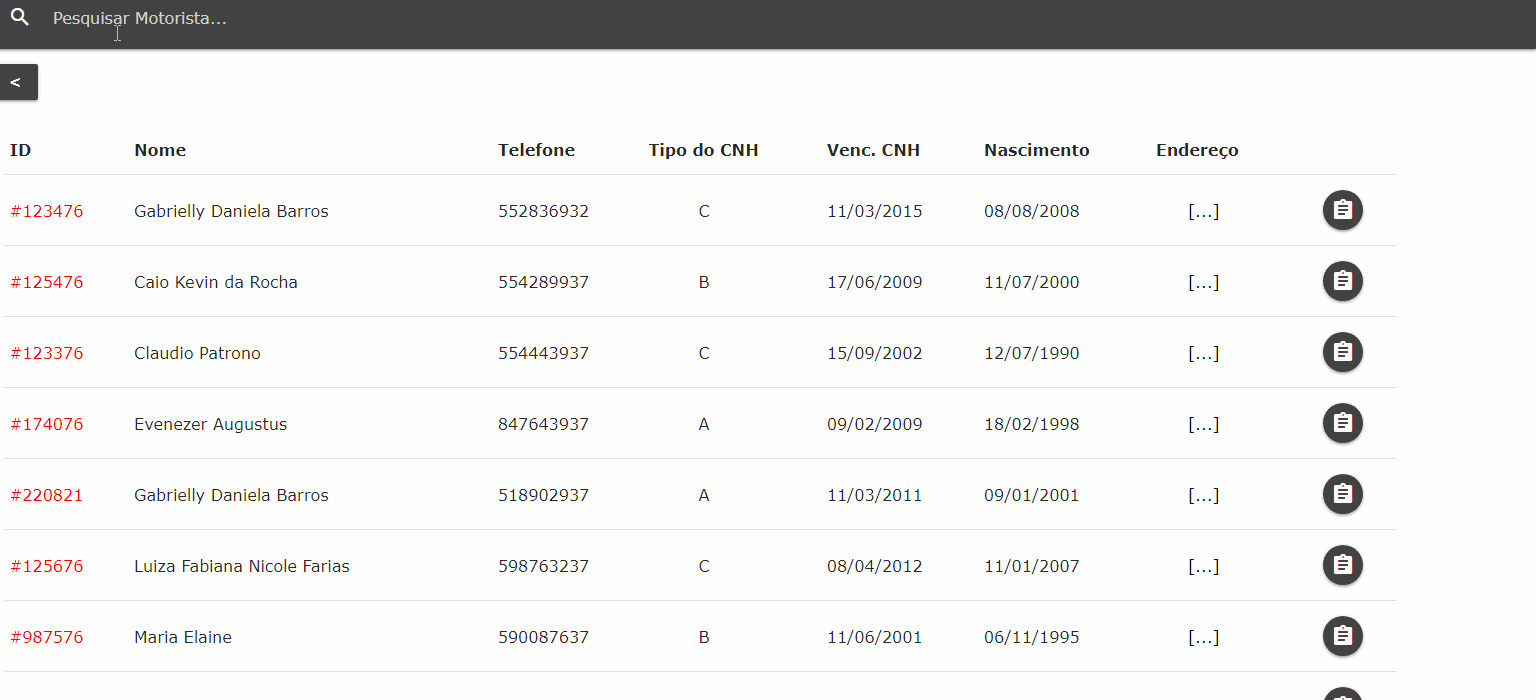Open driver ID #987576

coord(46,637)
